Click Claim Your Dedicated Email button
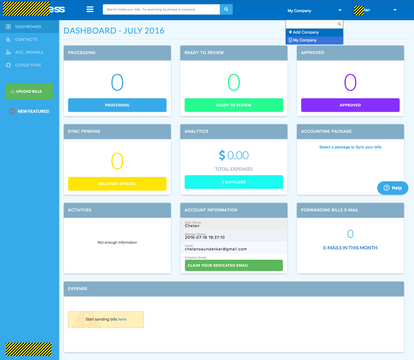Viewport: 414px width, 360px height. pos(234,265)
